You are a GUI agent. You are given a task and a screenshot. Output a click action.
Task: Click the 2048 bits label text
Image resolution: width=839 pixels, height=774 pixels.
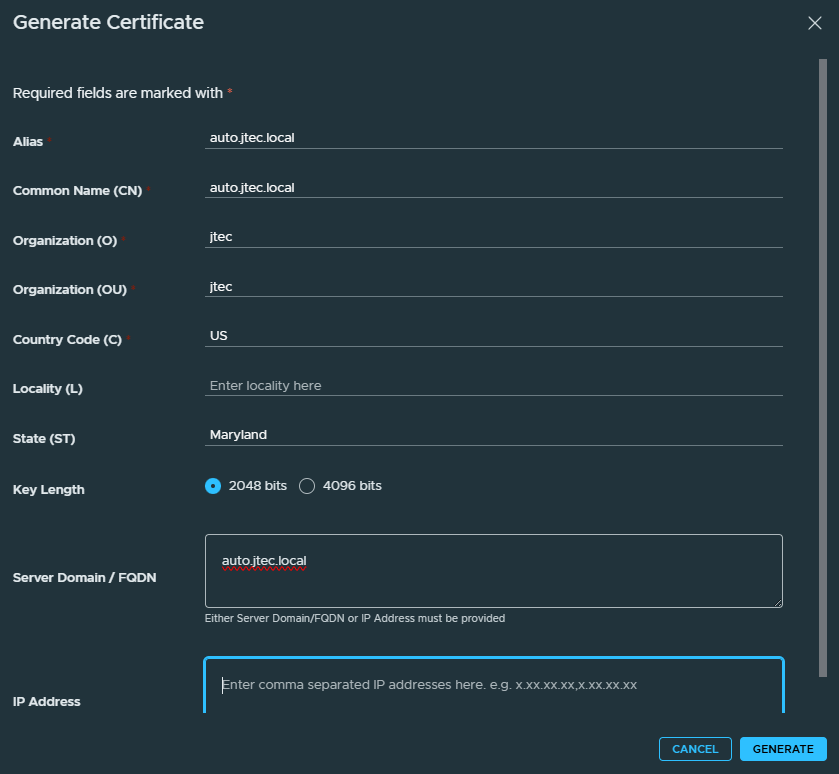[257, 486]
